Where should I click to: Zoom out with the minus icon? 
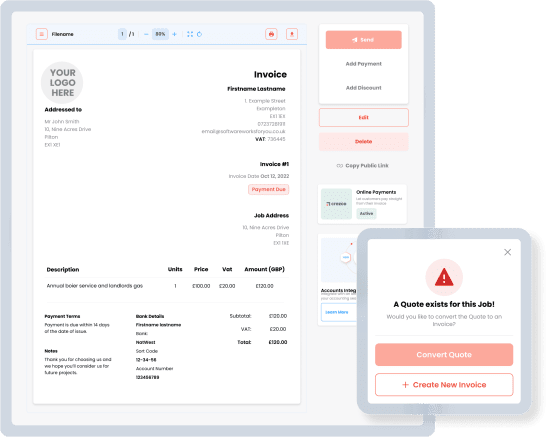(146, 34)
